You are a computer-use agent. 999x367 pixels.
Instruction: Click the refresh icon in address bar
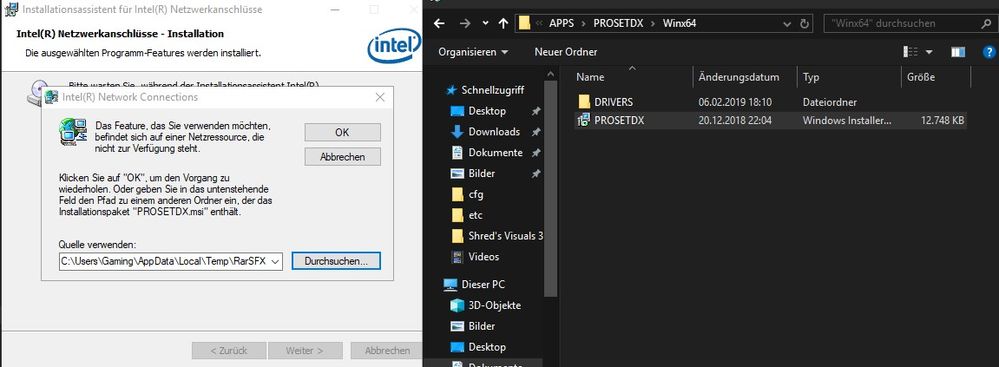(x=805, y=24)
